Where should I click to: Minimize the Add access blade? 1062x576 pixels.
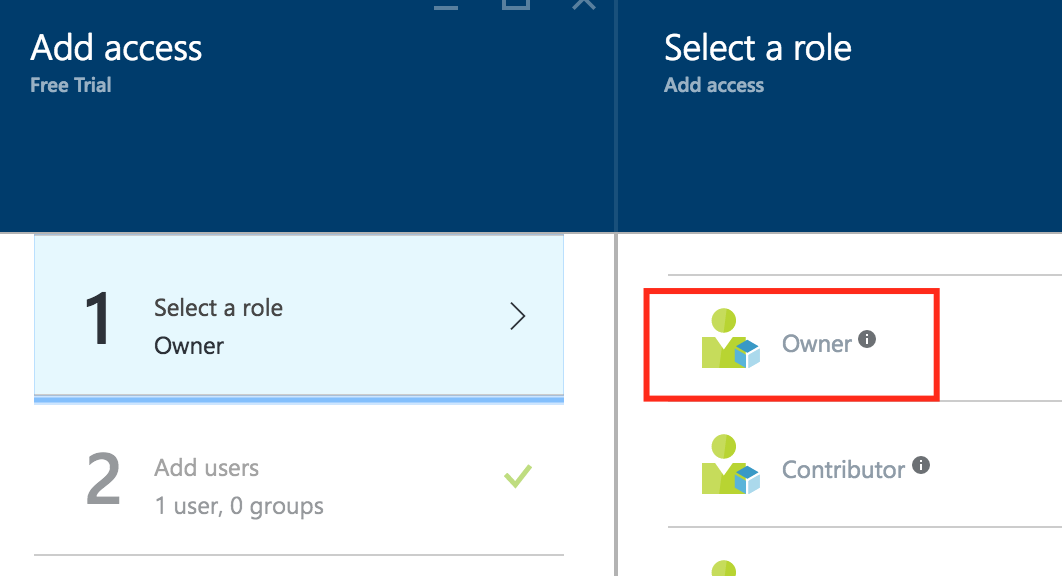click(446, 5)
